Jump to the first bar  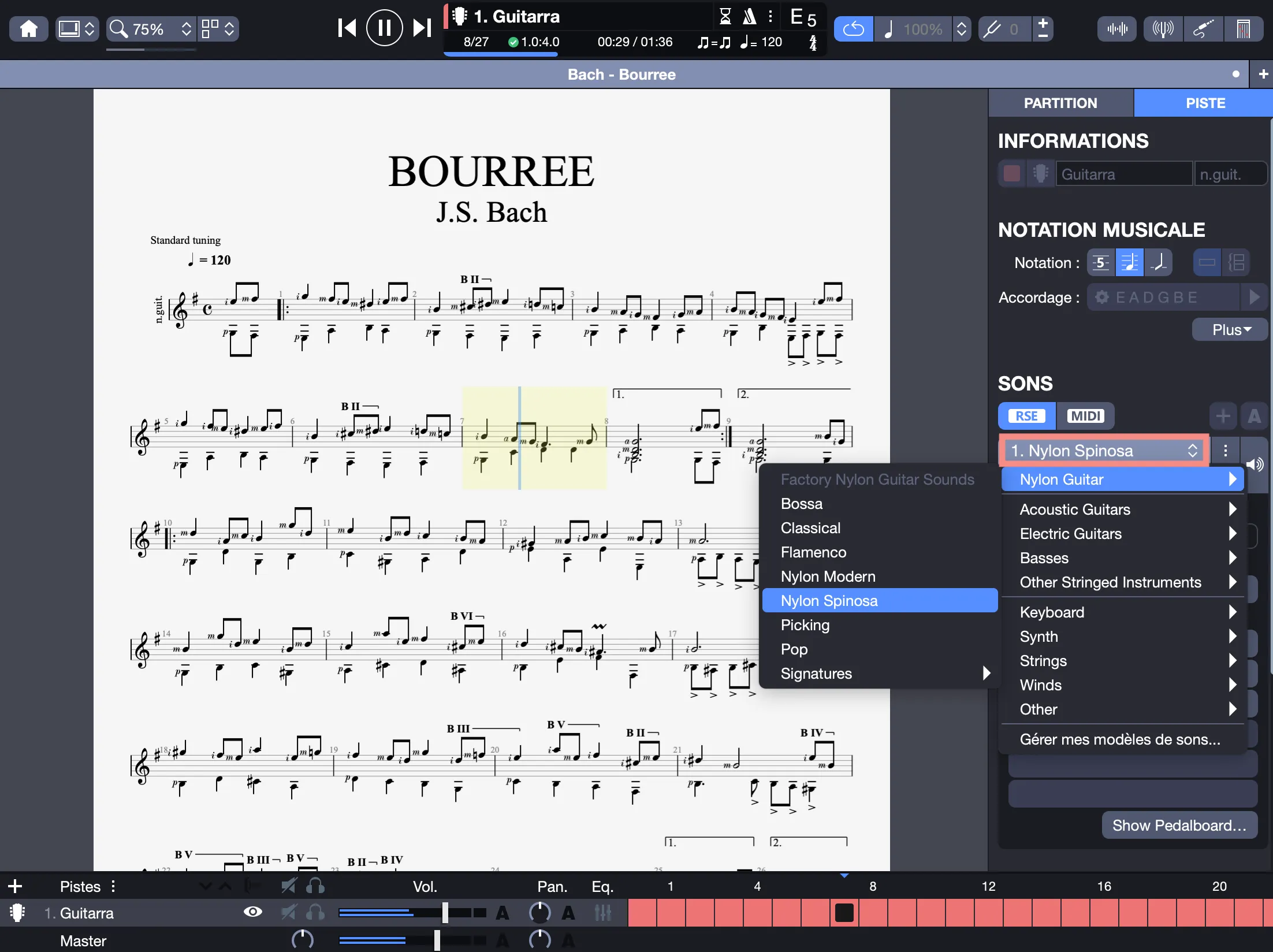(x=347, y=28)
